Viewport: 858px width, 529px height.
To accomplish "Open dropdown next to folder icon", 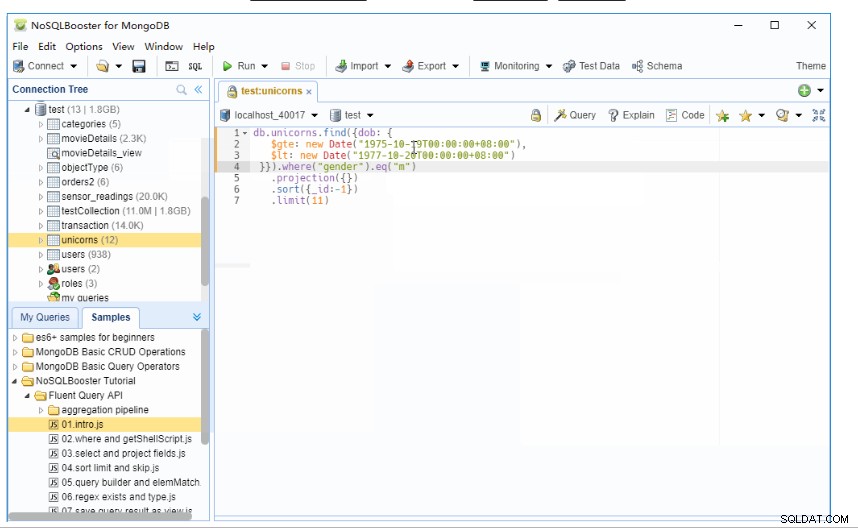I will 118,66.
